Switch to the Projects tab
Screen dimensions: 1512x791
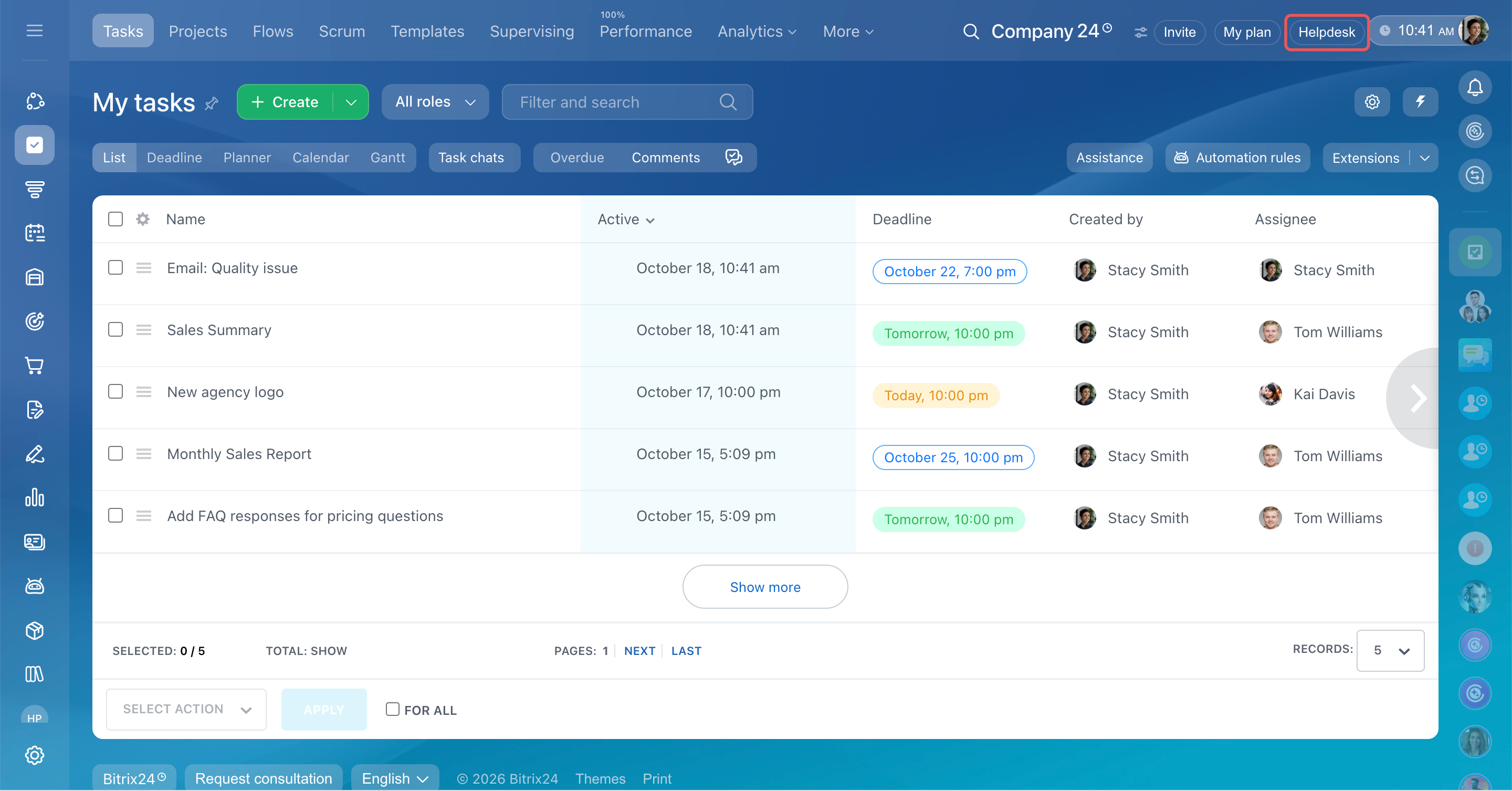pyautogui.click(x=198, y=31)
